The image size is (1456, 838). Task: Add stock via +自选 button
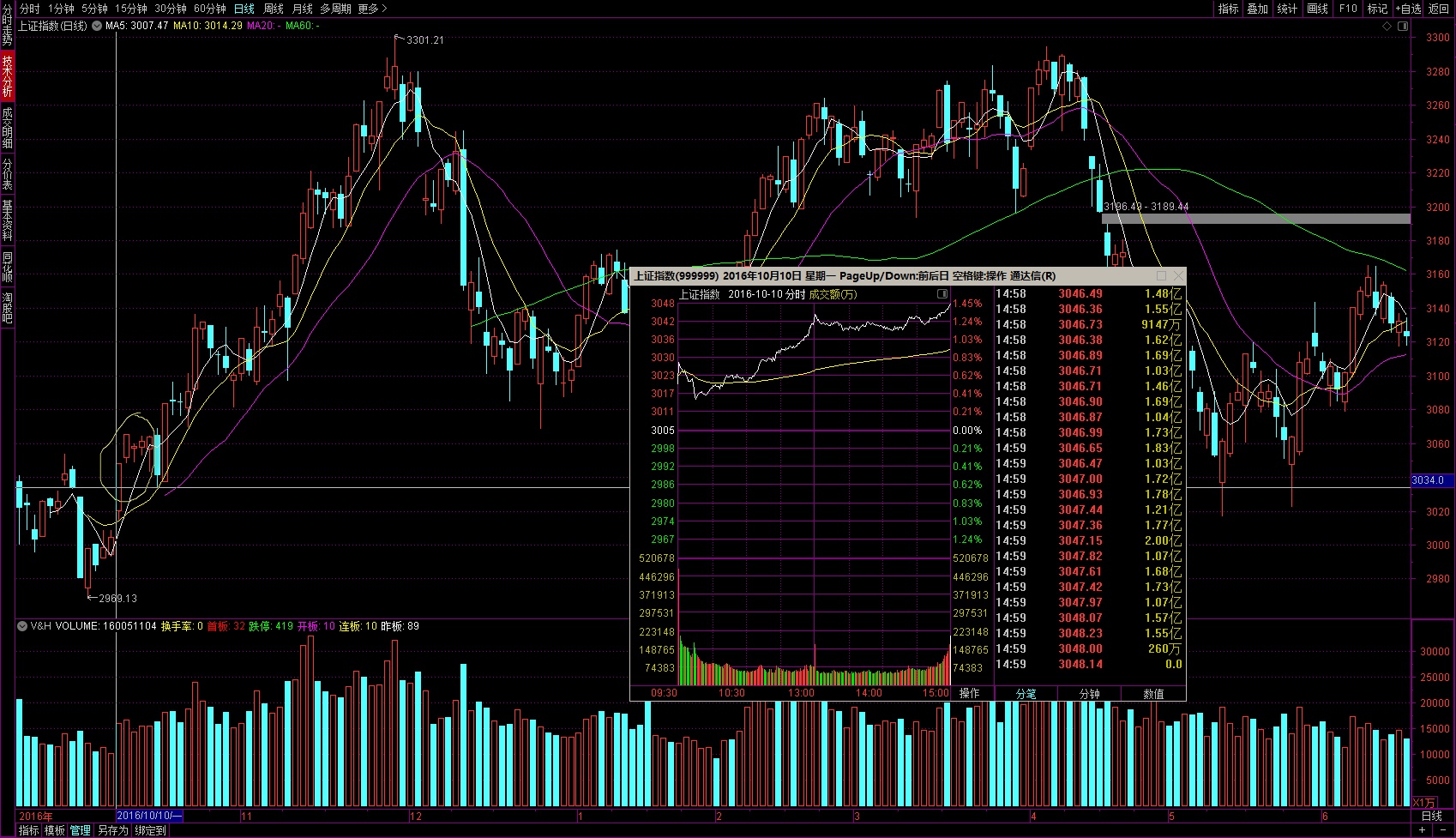pos(1408,9)
